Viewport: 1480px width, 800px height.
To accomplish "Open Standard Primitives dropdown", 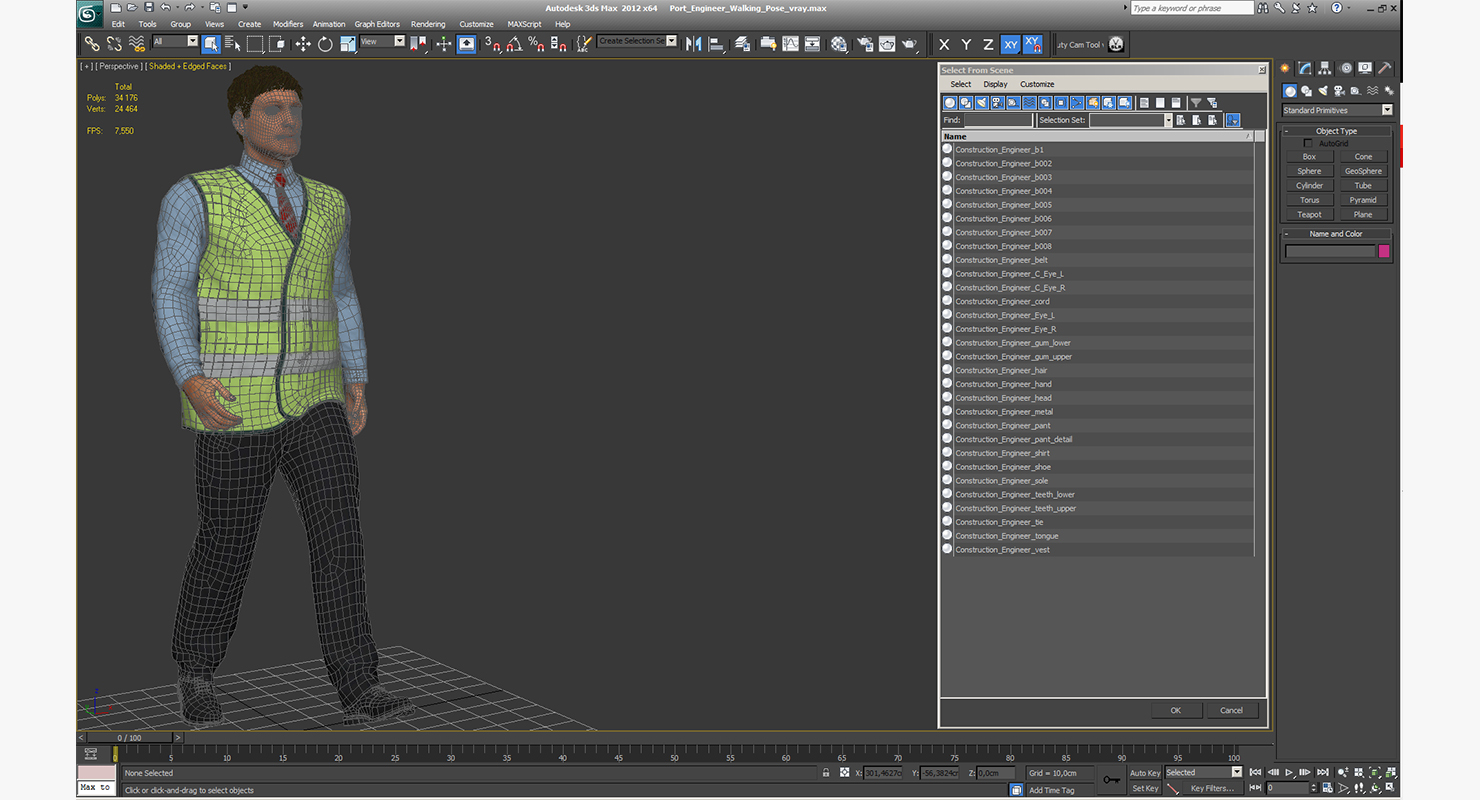I will pyautogui.click(x=1337, y=110).
